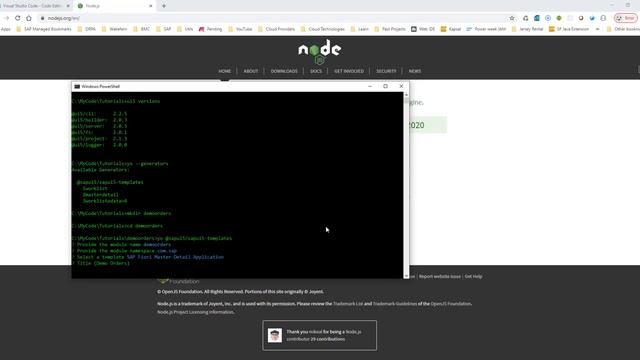Bookmark this page with the star icon

[512, 18]
